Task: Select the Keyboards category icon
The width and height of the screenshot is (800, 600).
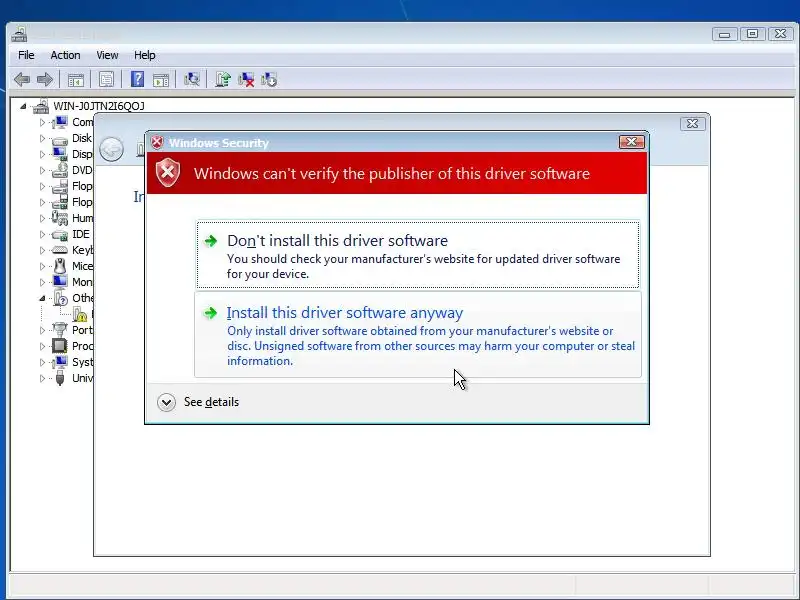Action: (x=60, y=250)
